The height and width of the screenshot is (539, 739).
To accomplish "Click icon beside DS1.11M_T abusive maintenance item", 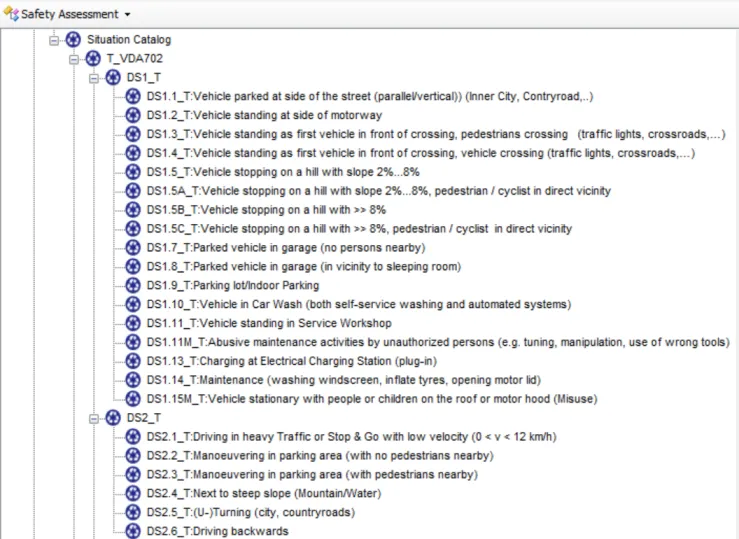I will [133, 342].
